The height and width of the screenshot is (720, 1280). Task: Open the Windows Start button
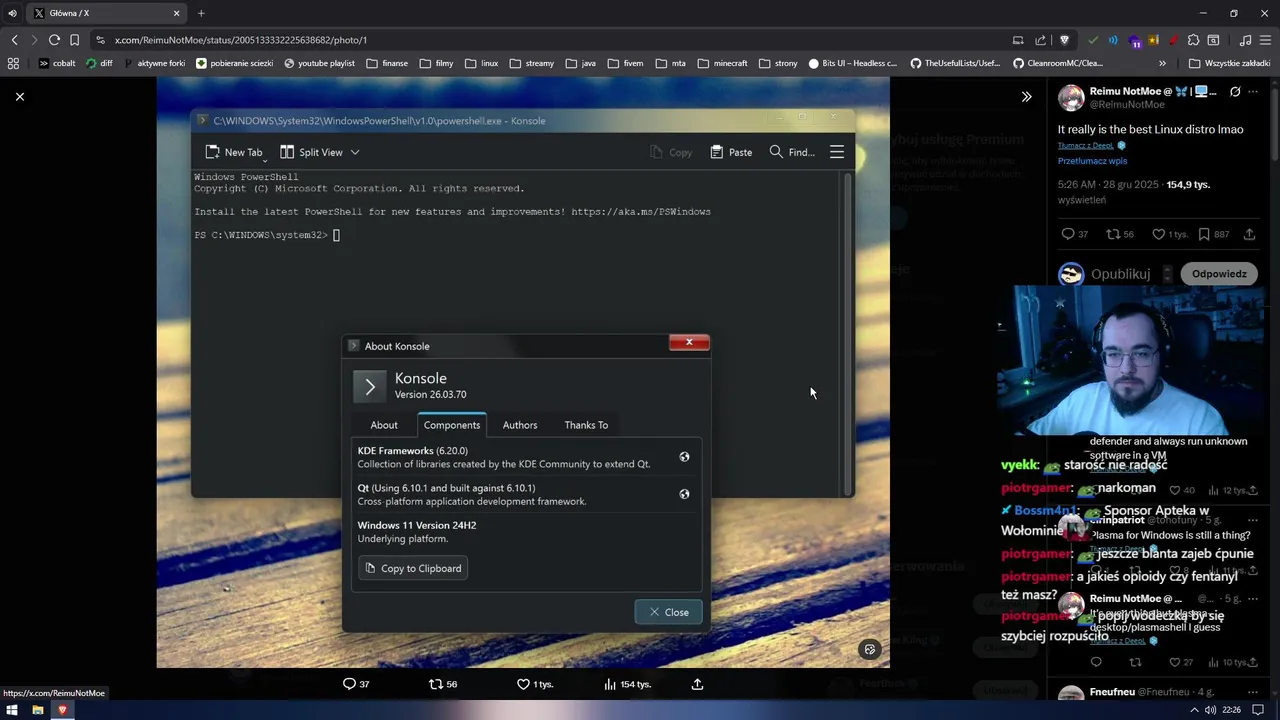(13, 710)
